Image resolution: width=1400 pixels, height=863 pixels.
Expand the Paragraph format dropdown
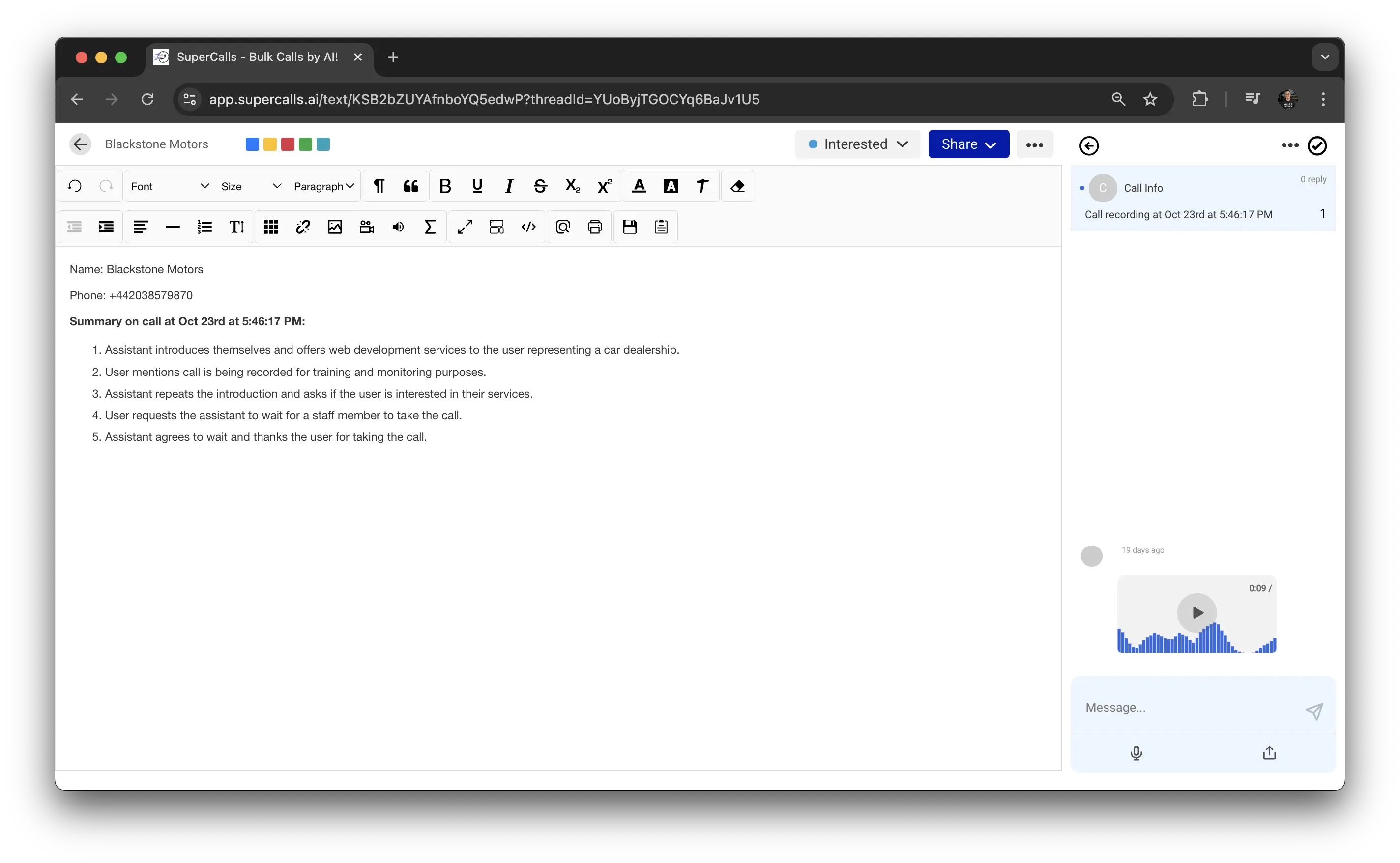[323, 186]
